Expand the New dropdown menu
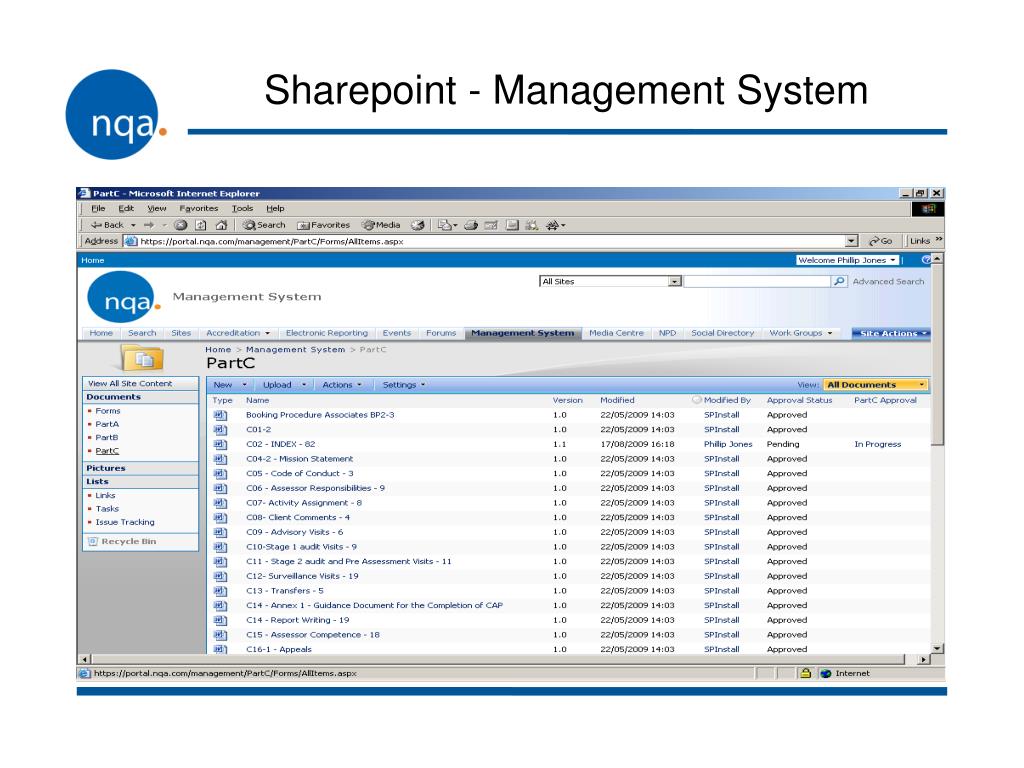This screenshot has width=1024, height=768. click(244, 385)
